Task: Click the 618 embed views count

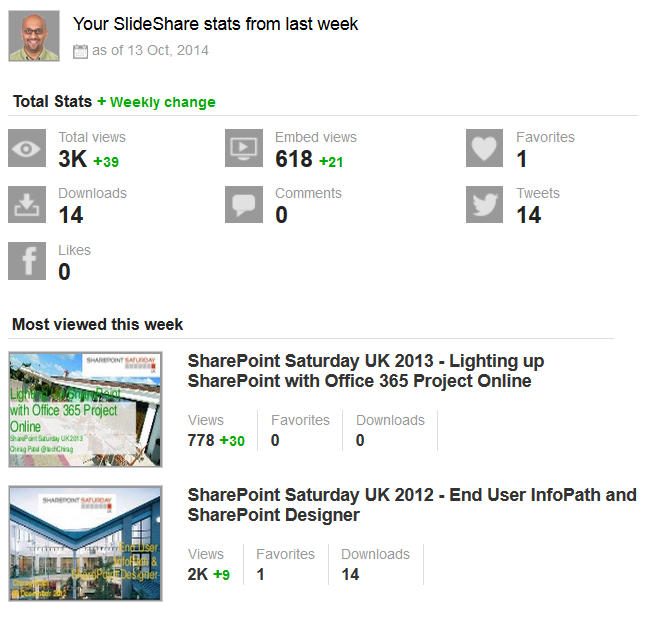Action: pyautogui.click(x=294, y=159)
